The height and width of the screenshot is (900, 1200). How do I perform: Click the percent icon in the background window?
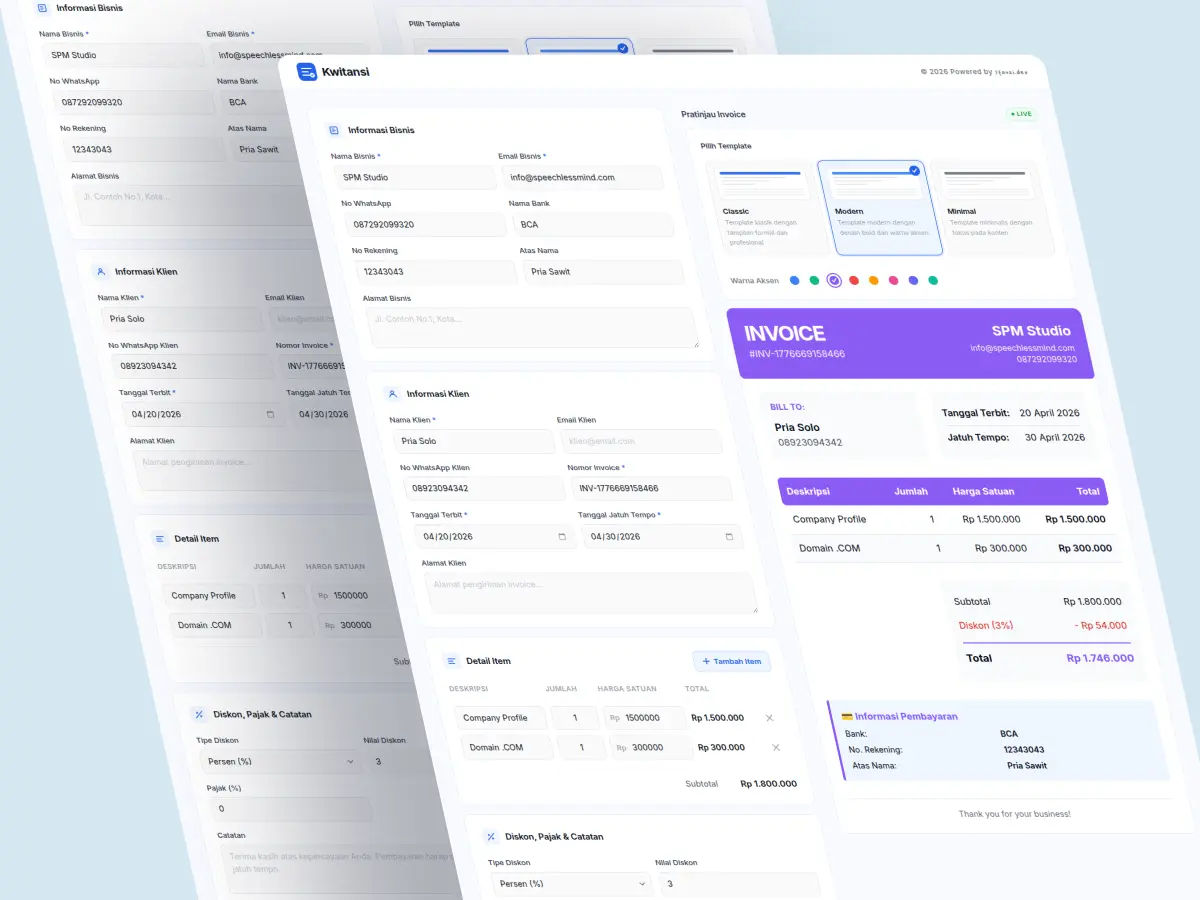pos(199,714)
